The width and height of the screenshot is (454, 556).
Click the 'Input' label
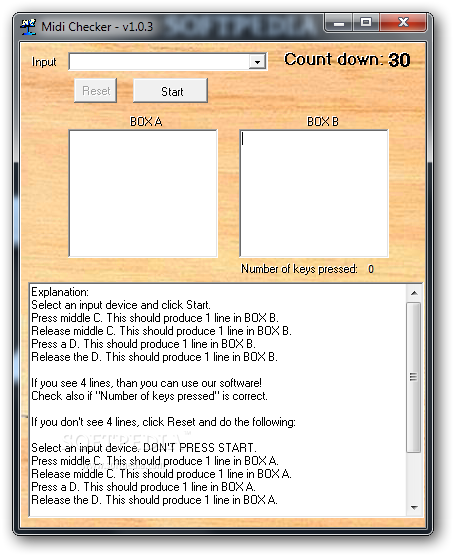pos(44,62)
